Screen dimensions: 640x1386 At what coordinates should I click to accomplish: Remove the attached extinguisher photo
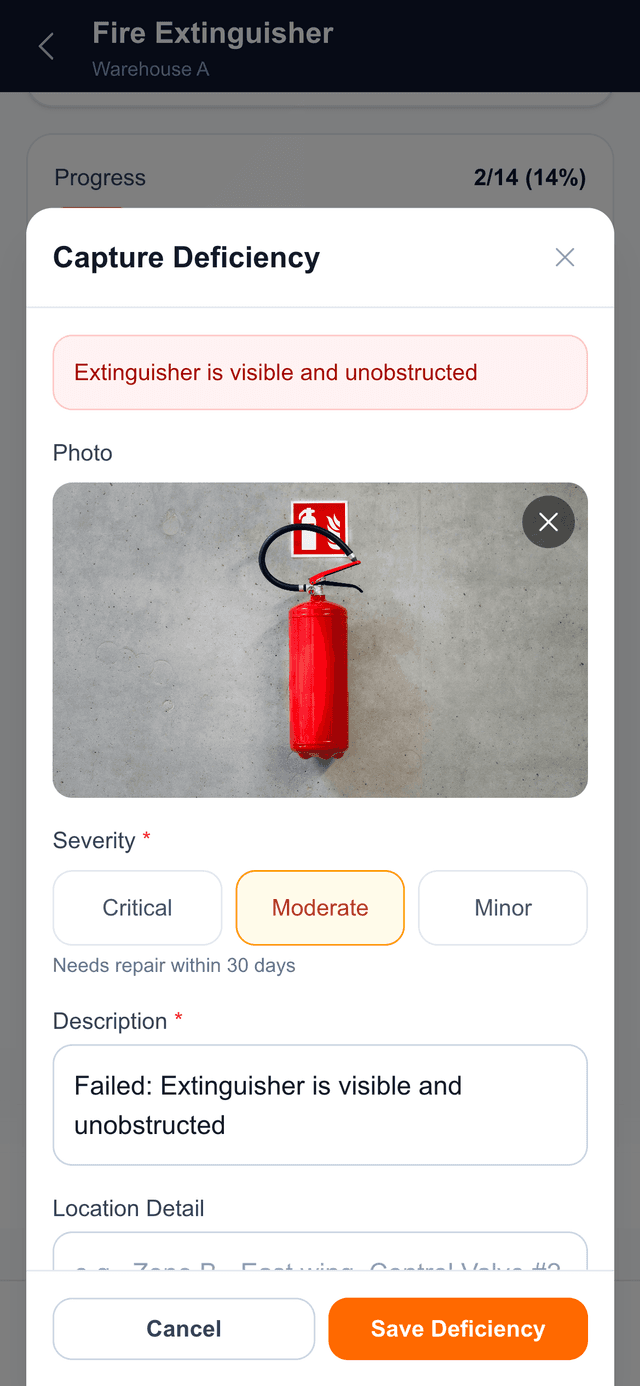548,522
